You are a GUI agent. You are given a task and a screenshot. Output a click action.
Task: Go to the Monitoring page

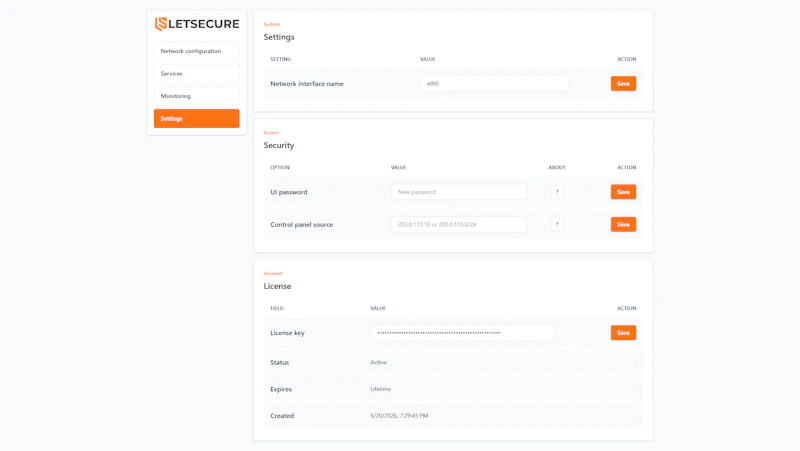196,96
